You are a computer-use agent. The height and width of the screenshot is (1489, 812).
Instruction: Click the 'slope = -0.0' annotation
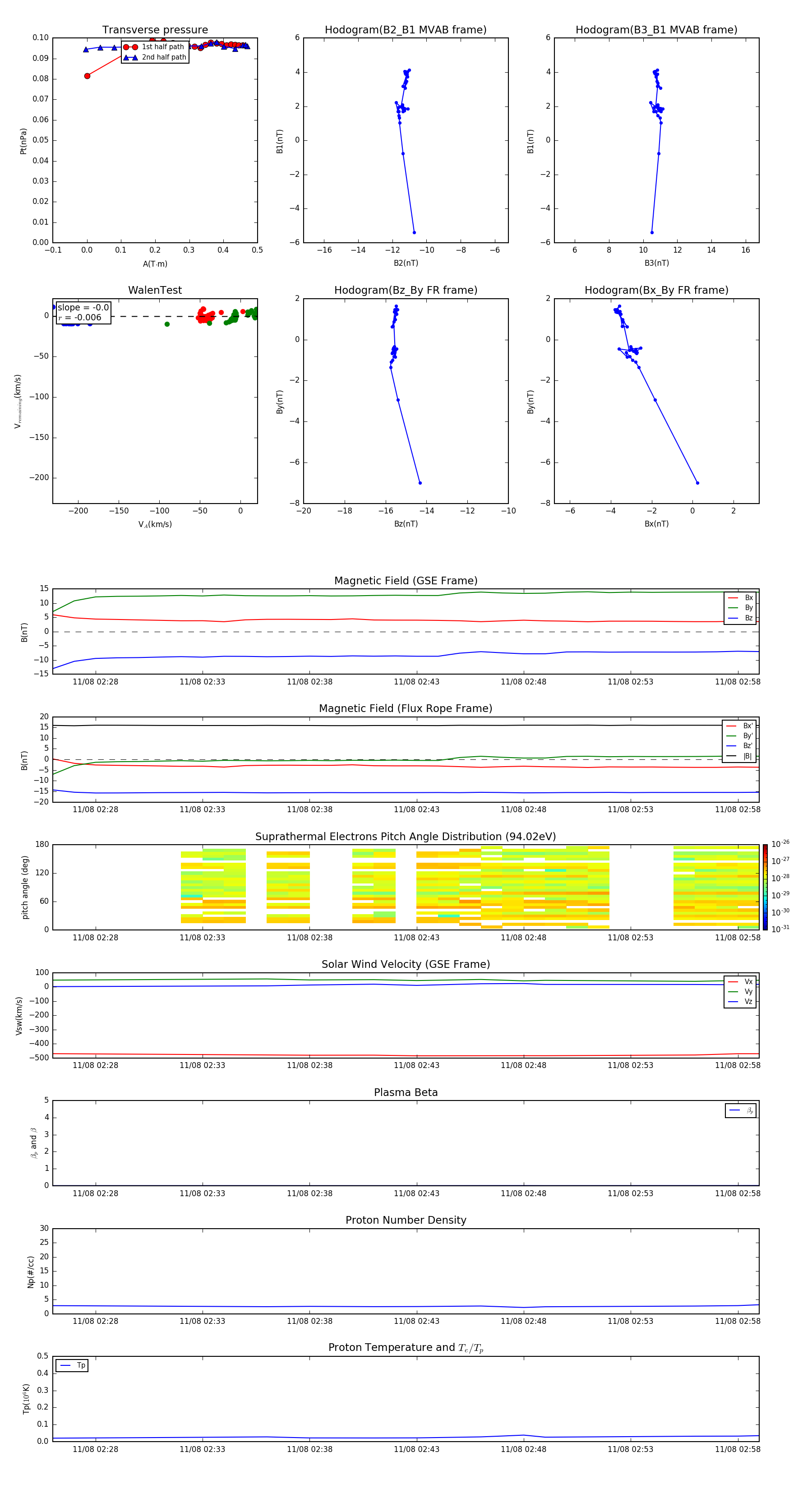(83, 308)
